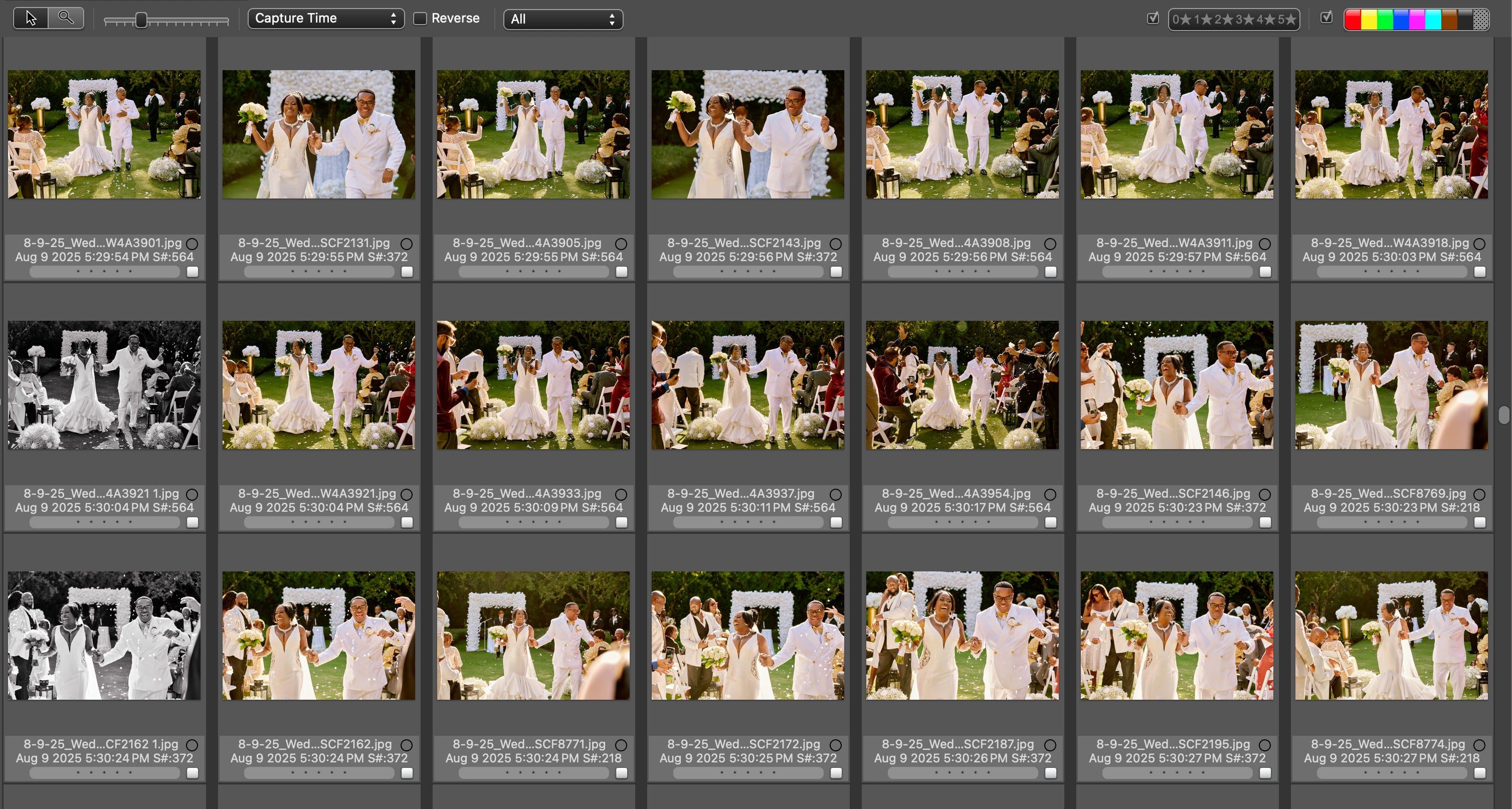Toggle the color class filter checkbox
This screenshot has width=1512, height=809.
(1327, 18)
